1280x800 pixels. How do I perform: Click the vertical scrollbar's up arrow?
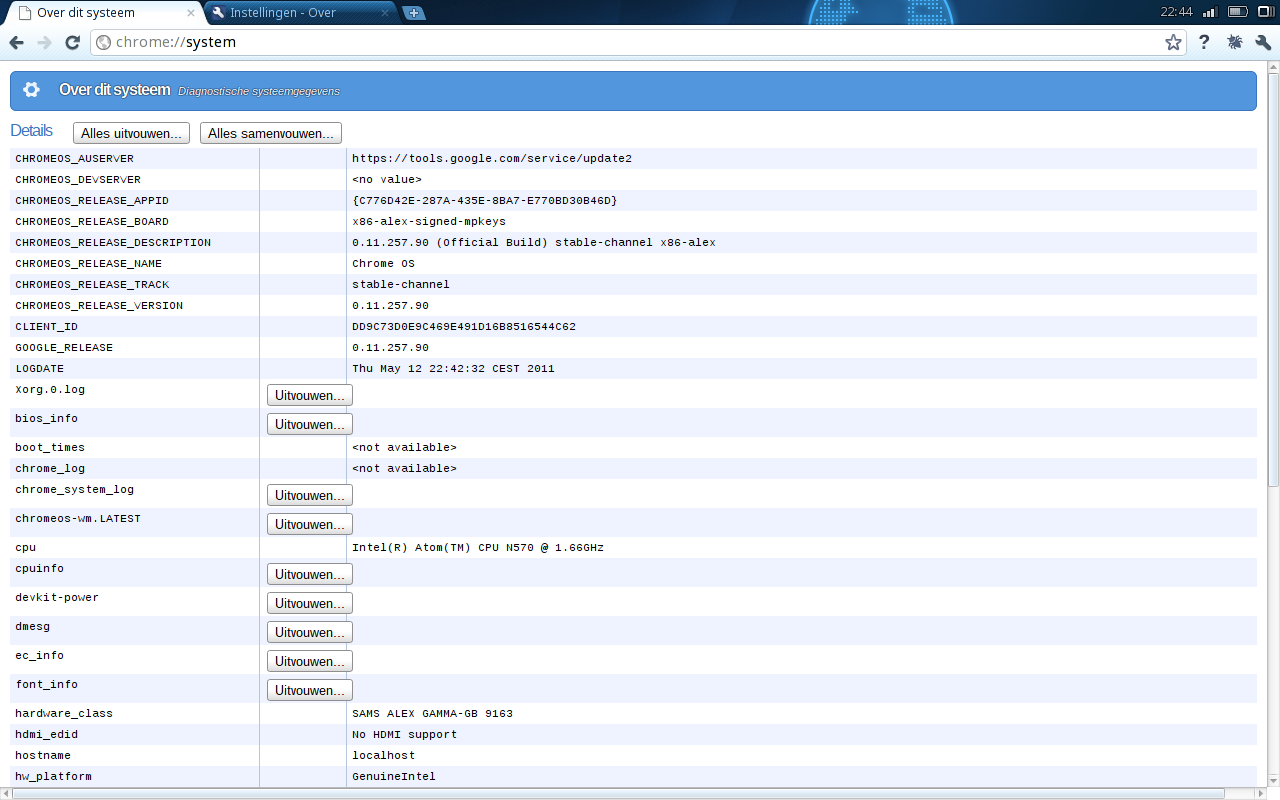1272,67
